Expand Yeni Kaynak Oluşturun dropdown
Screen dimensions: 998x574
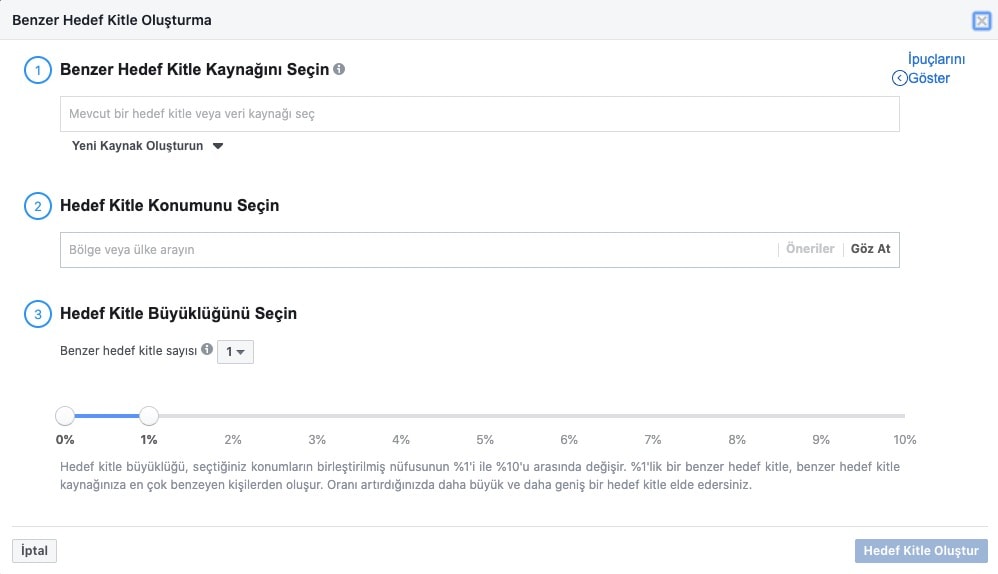[147, 146]
